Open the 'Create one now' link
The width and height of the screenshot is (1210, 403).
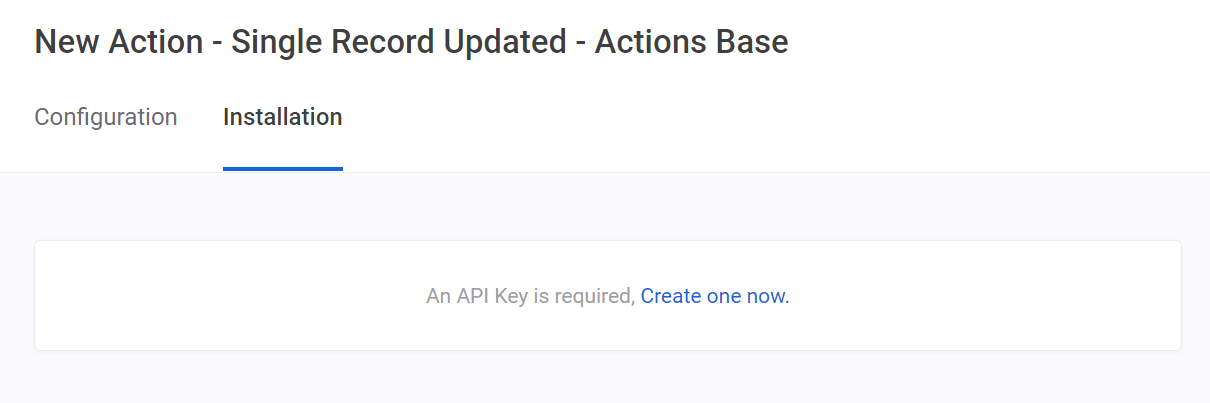pos(713,296)
